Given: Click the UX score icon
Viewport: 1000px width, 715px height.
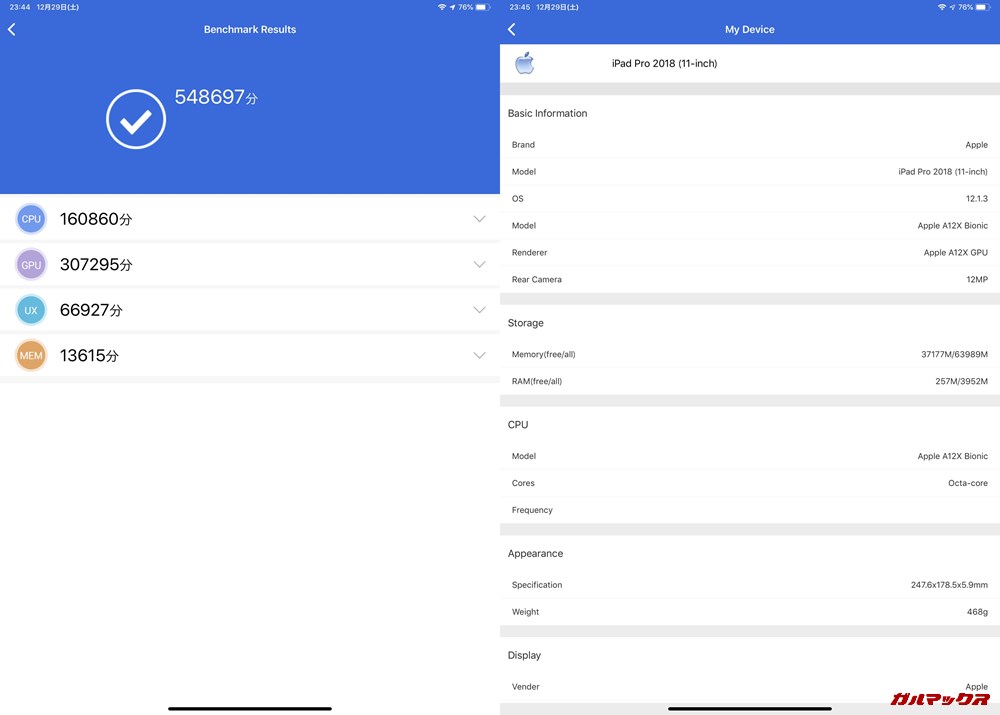Looking at the screenshot, I should (x=31, y=310).
